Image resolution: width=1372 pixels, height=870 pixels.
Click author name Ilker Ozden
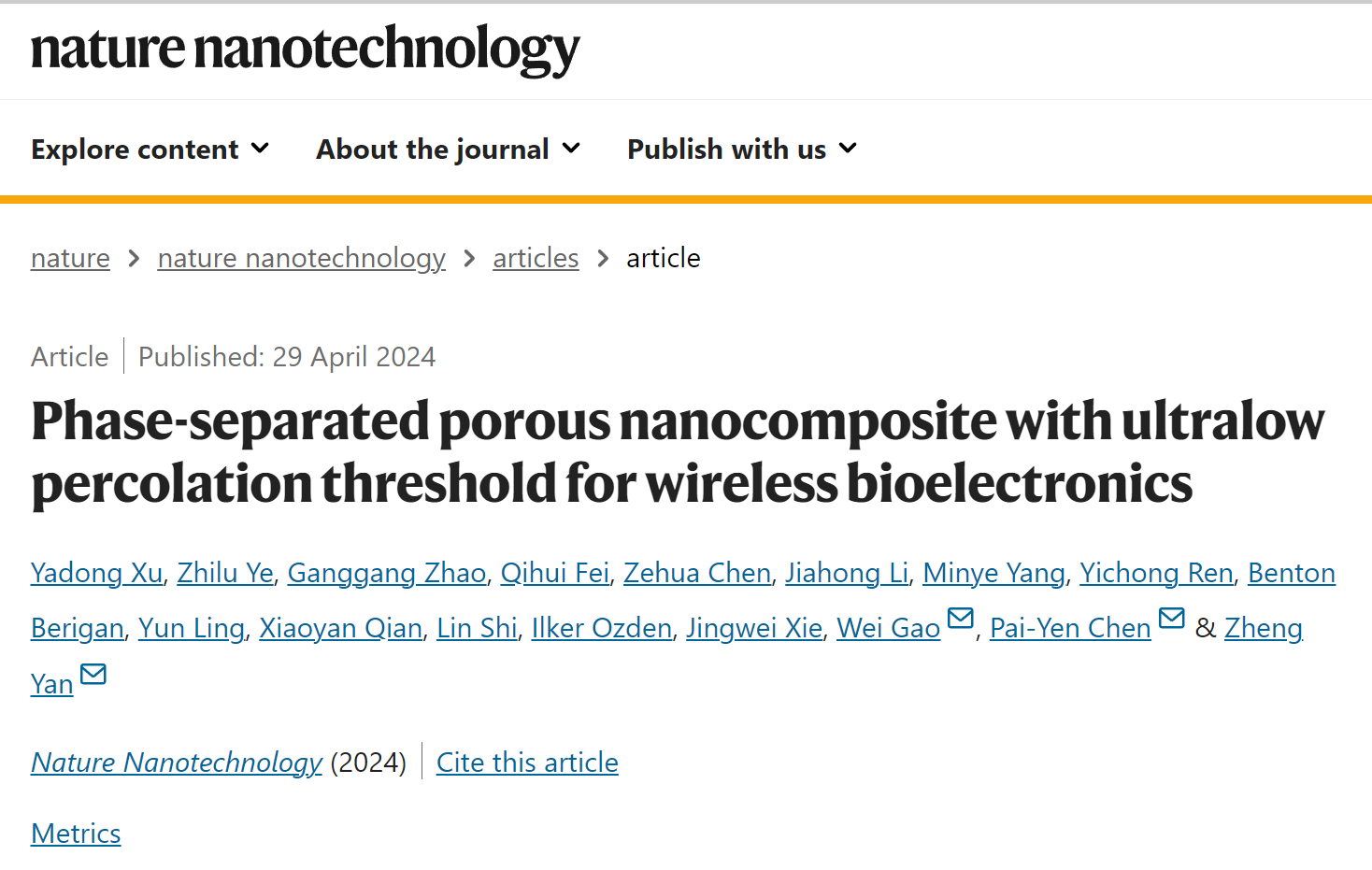point(602,628)
